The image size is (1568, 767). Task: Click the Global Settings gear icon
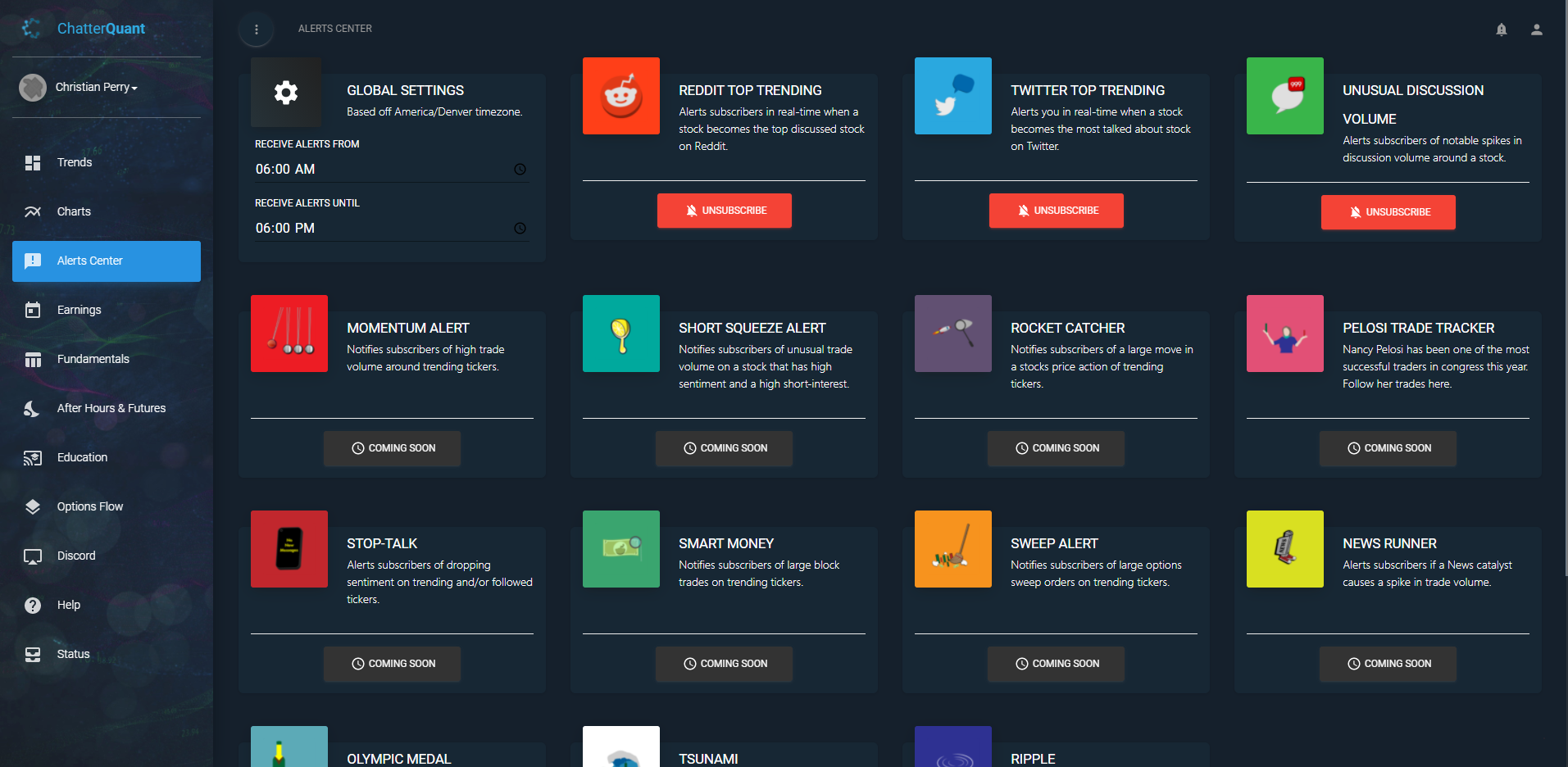(285, 93)
